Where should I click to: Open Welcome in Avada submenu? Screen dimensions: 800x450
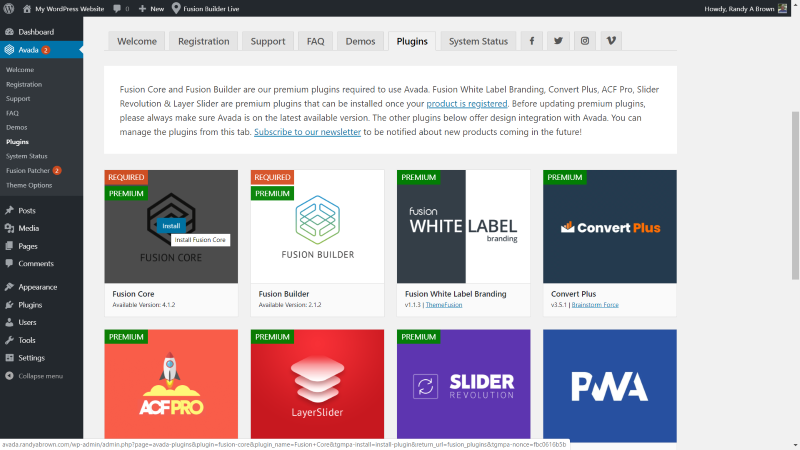pyautogui.click(x=20, y=69)
